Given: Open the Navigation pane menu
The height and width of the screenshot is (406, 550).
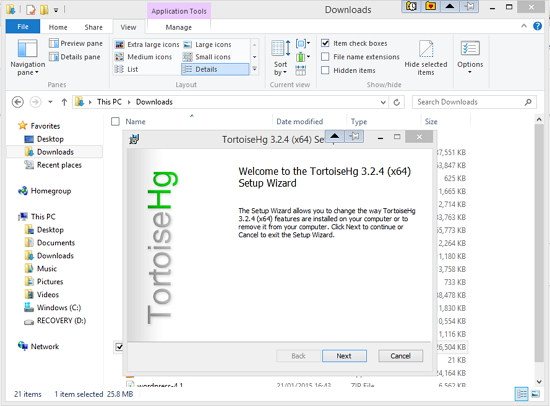Looking at the screenshot, I should coord(27,58).
